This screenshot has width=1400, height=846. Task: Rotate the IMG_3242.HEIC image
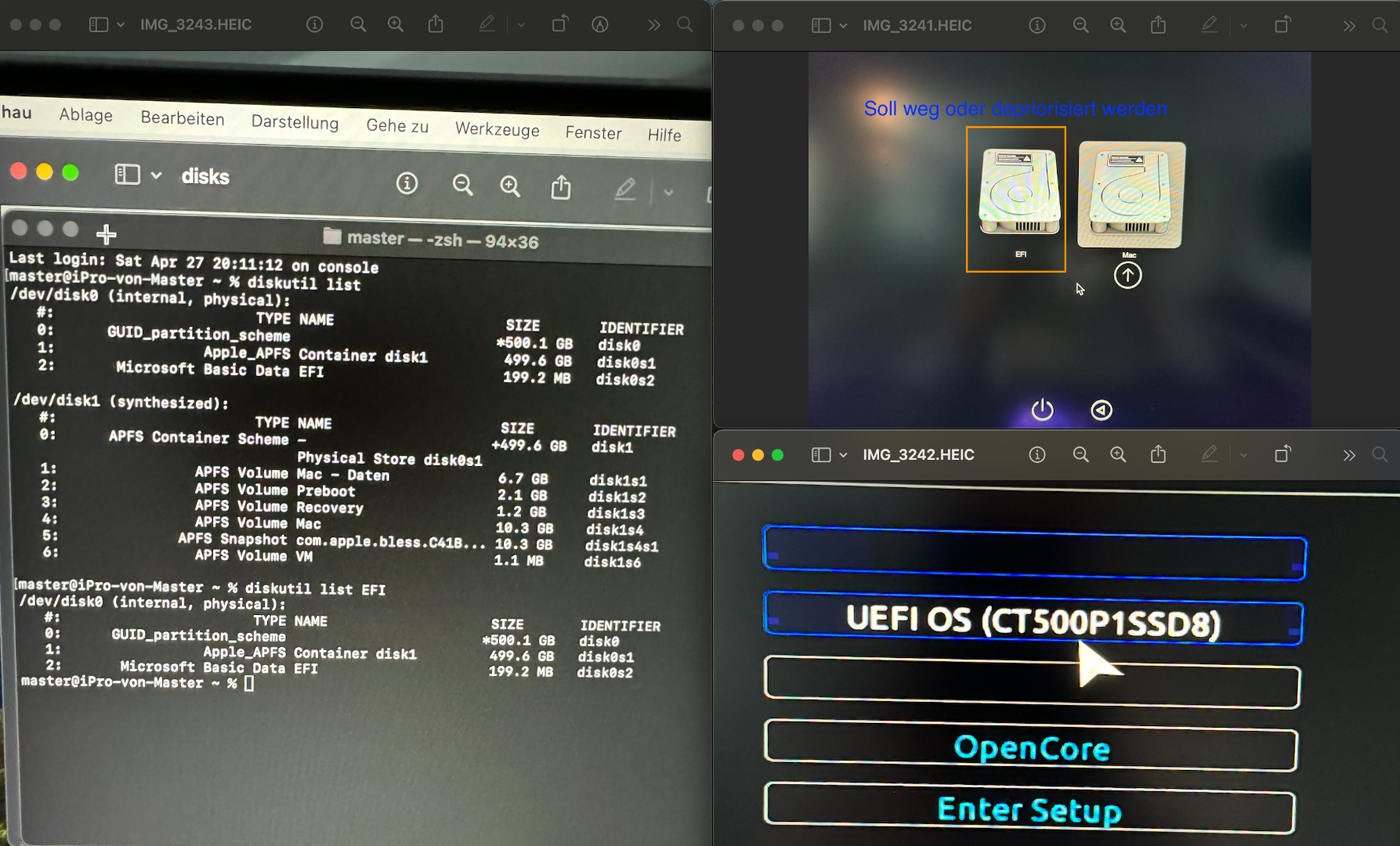[x=1282, y=454]
